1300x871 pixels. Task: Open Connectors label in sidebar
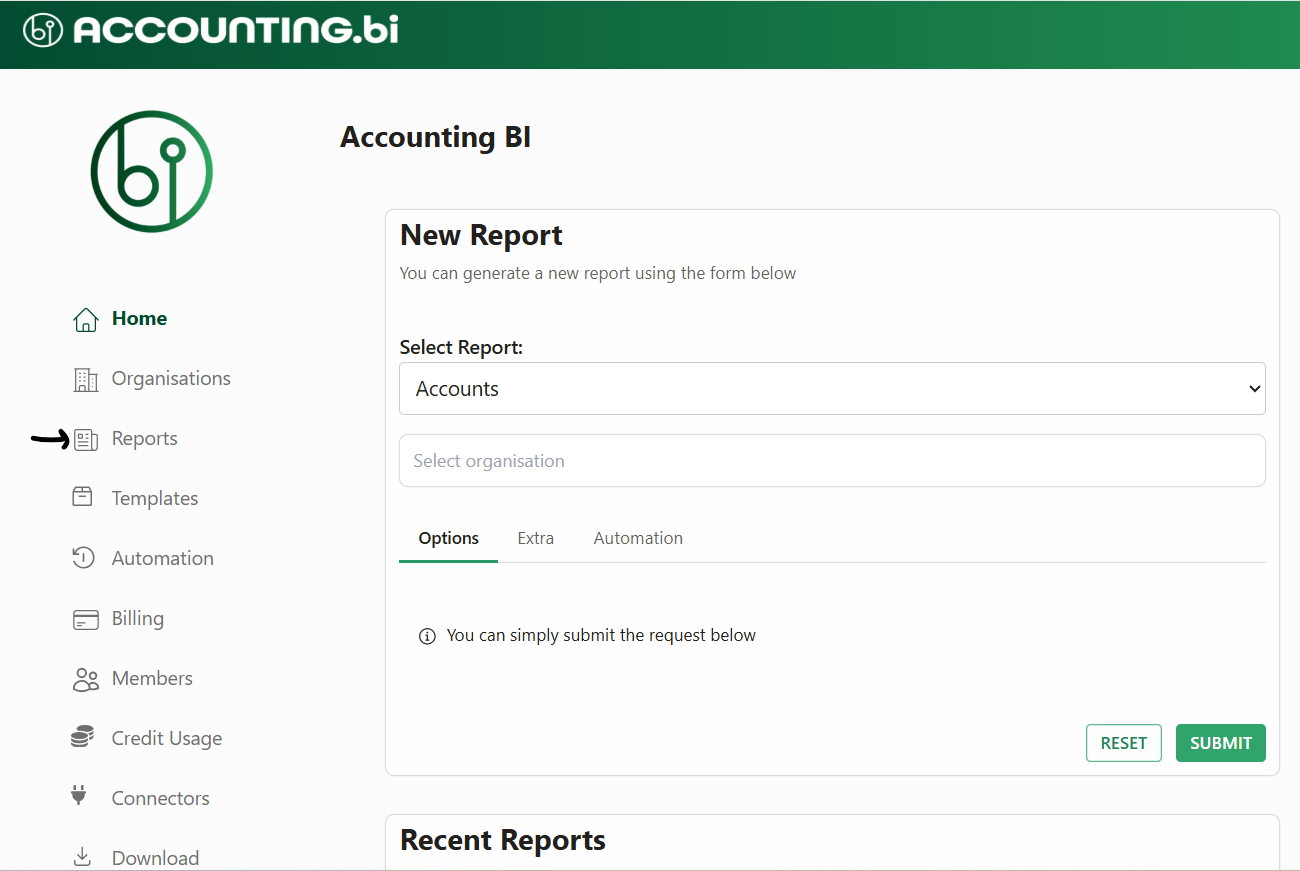coord(160,799)
